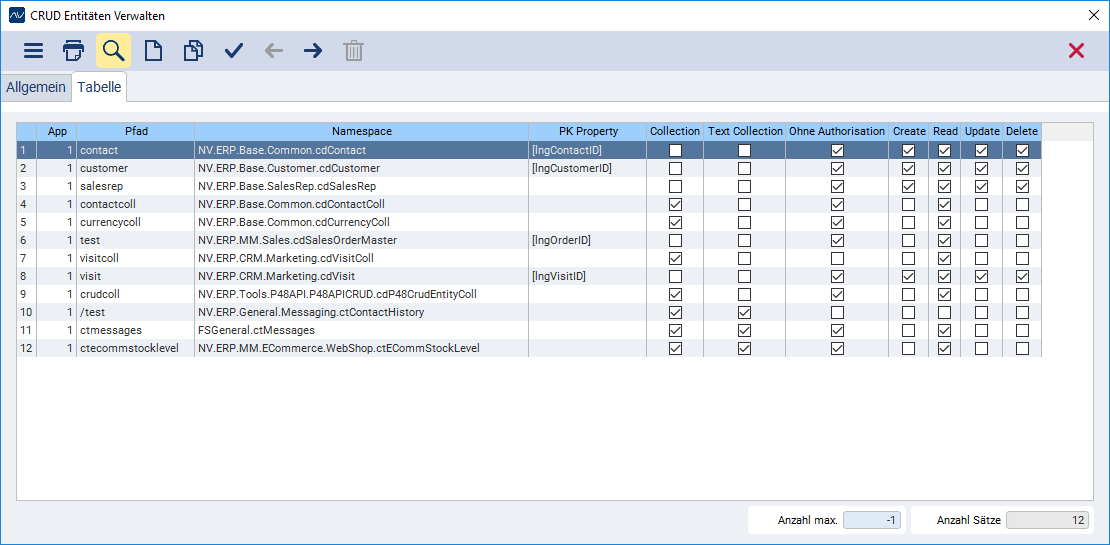Uncheck Ohne Authorisation for customer row
The height and width of the screenshot is (545, 1110).
(837, 168)
